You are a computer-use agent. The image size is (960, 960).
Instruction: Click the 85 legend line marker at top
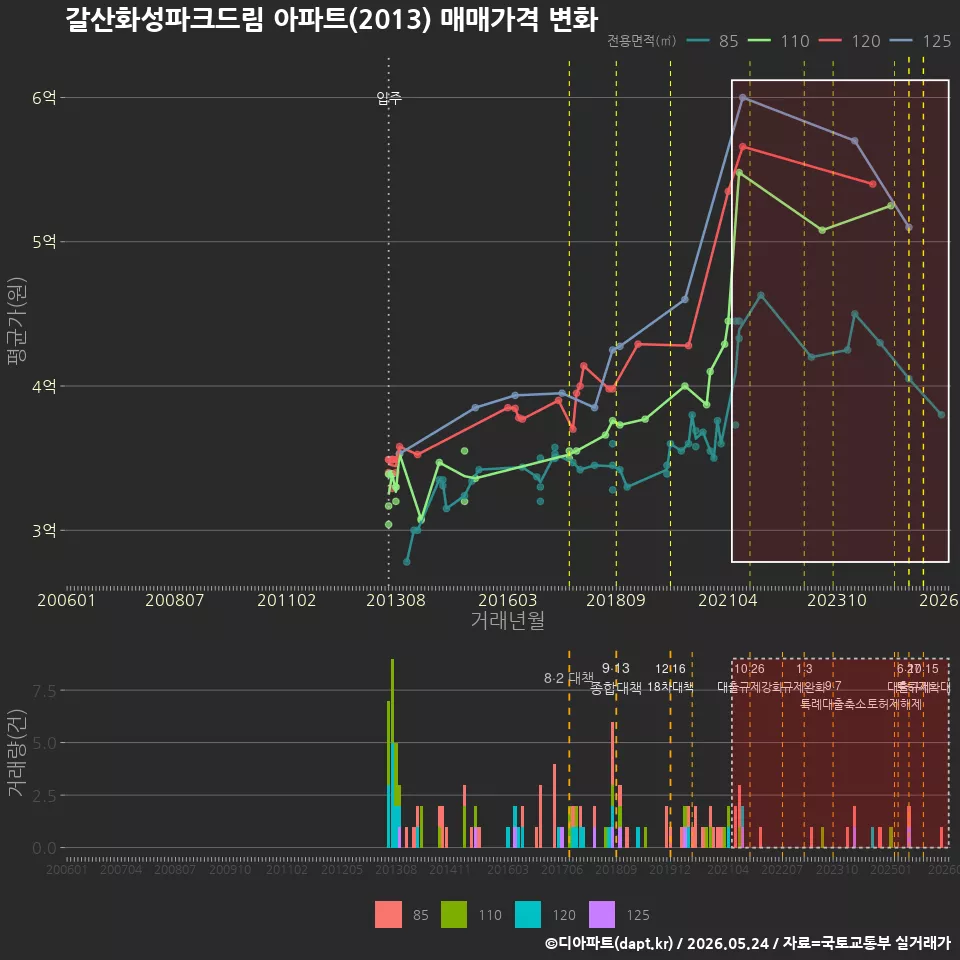click(698, 41)
